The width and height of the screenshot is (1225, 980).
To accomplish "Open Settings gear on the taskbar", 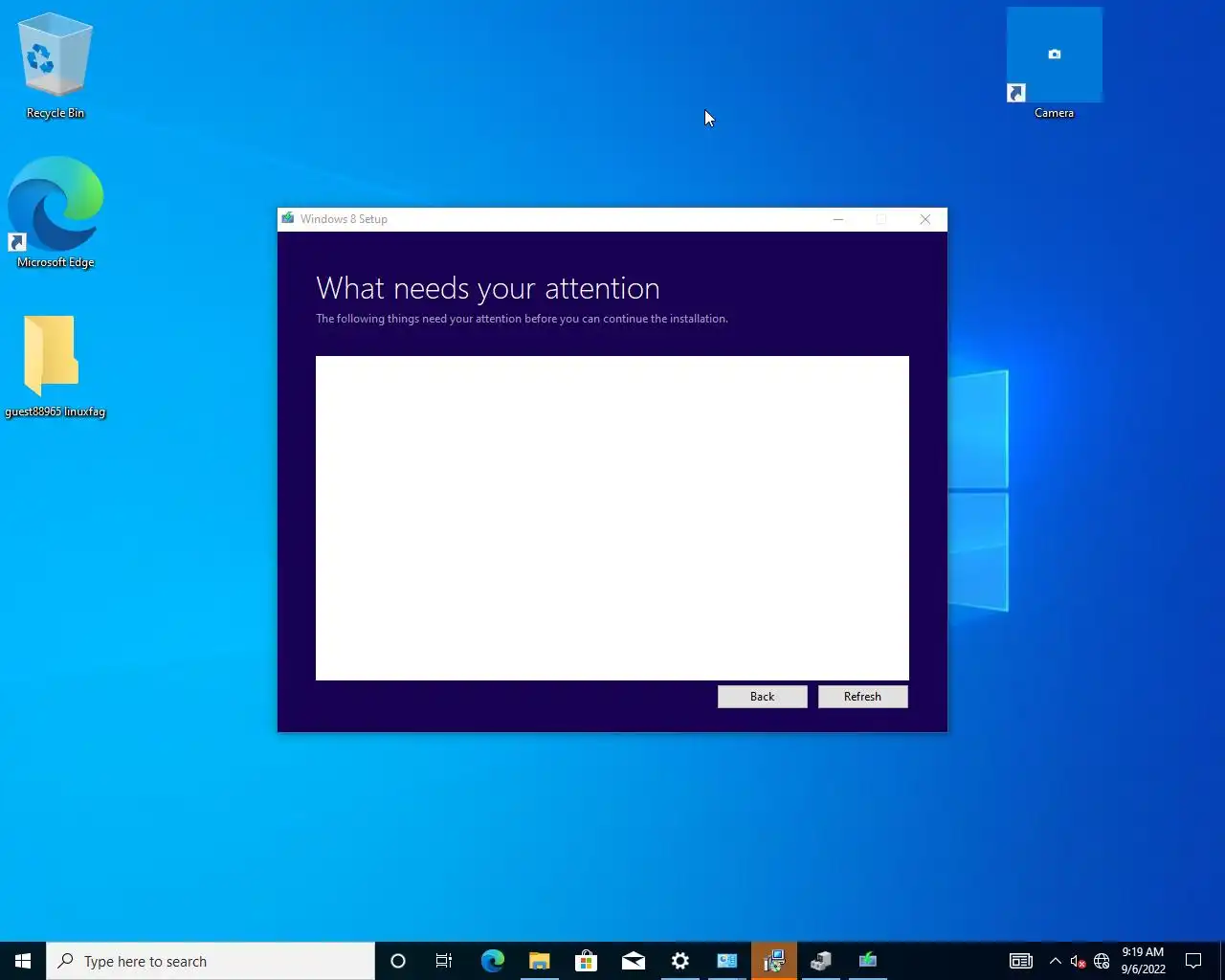I will (679, 961).
